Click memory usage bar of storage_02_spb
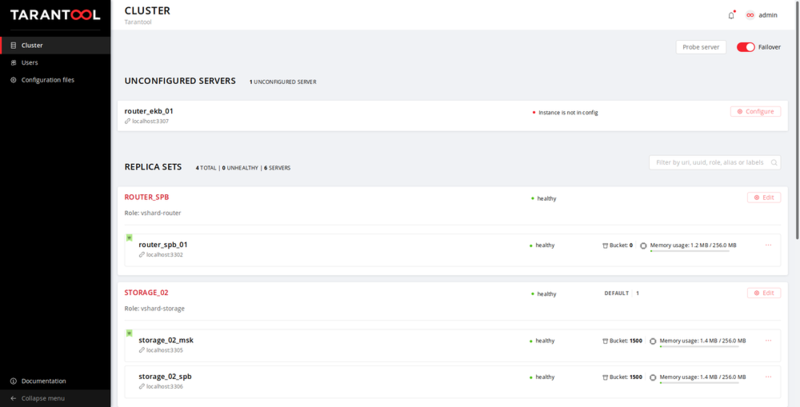The width and height of the screenshot is (800, 407). click(689, 383)
